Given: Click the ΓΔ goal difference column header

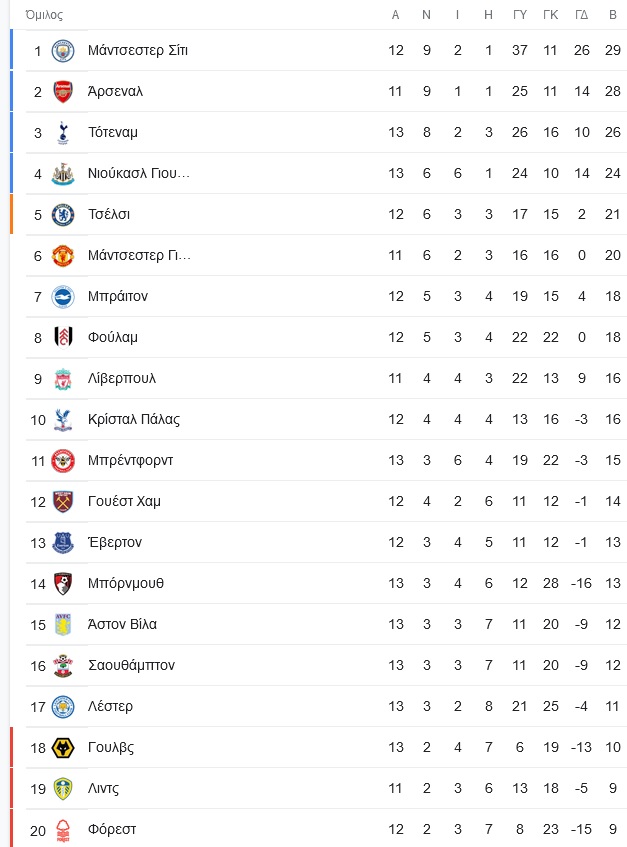Looking at the screenshot, I should 582,15.
